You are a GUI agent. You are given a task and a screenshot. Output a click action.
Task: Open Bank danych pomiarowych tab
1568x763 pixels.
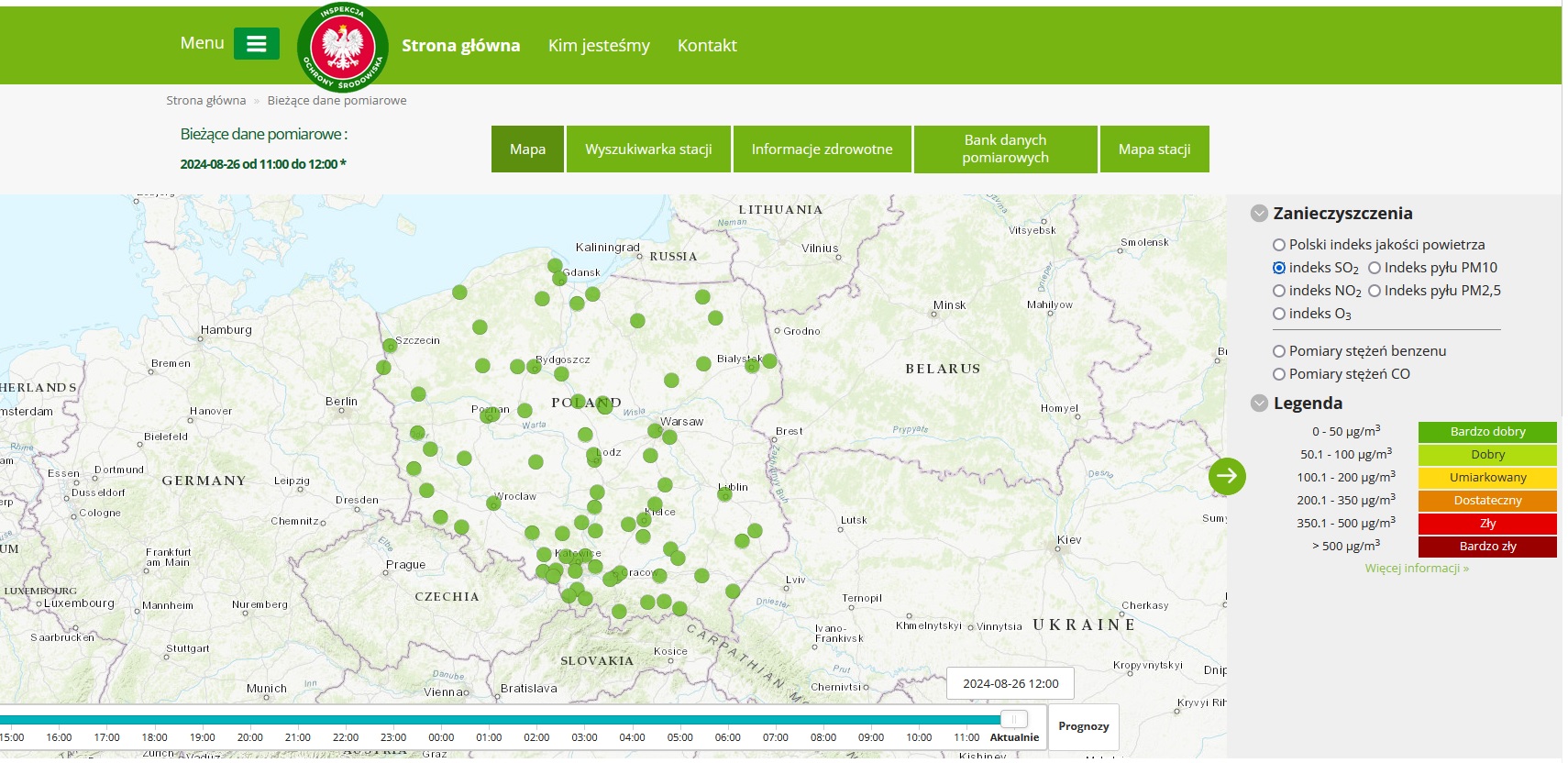click(x=1005, y=149)
